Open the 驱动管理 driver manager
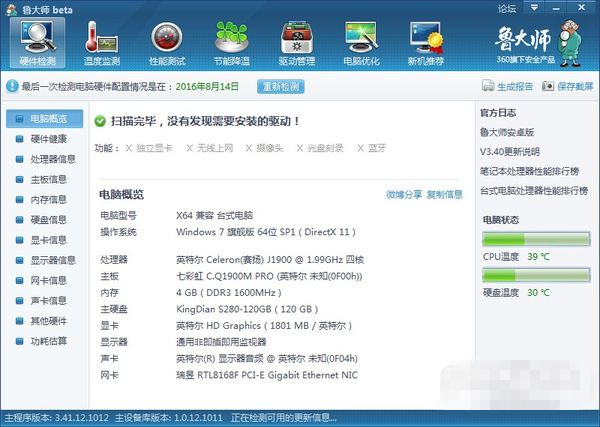 pyautogui.click(x=297, y=43)
